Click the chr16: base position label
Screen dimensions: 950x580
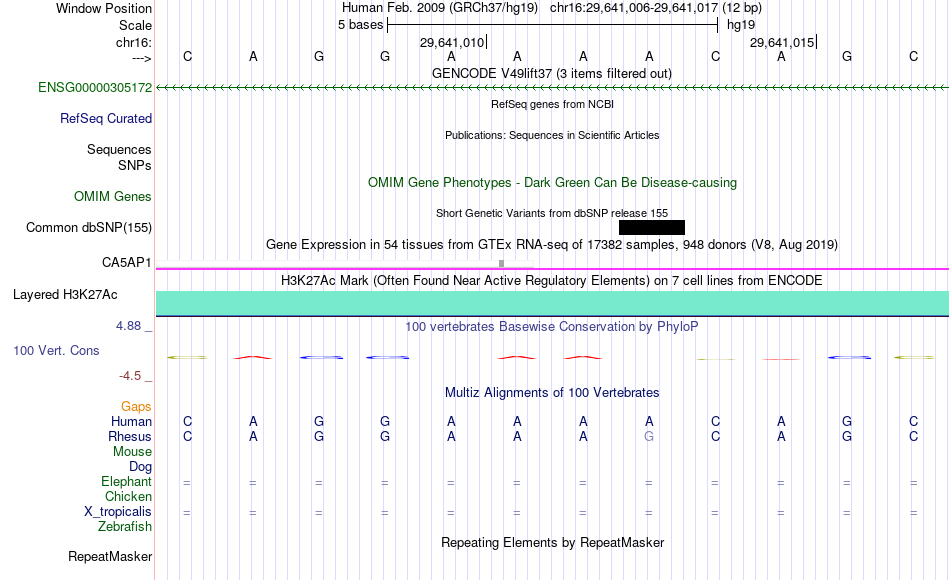[134, 42]
